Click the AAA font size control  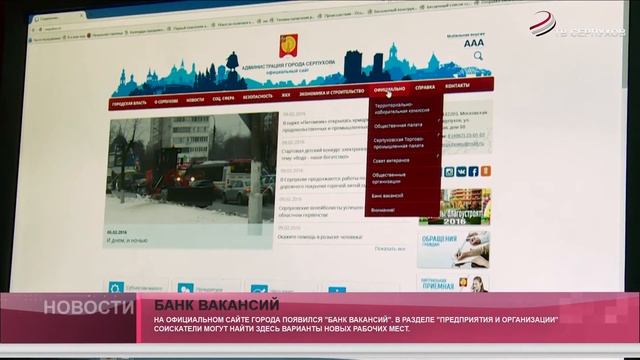(x=474, y=43)
